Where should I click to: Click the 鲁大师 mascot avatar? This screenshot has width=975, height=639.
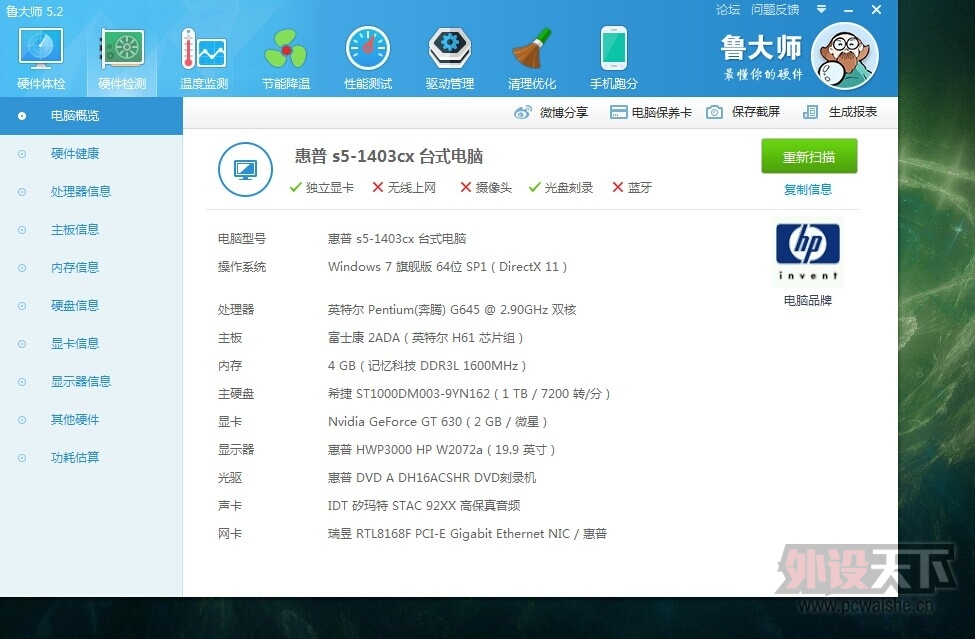click(845, 56)
